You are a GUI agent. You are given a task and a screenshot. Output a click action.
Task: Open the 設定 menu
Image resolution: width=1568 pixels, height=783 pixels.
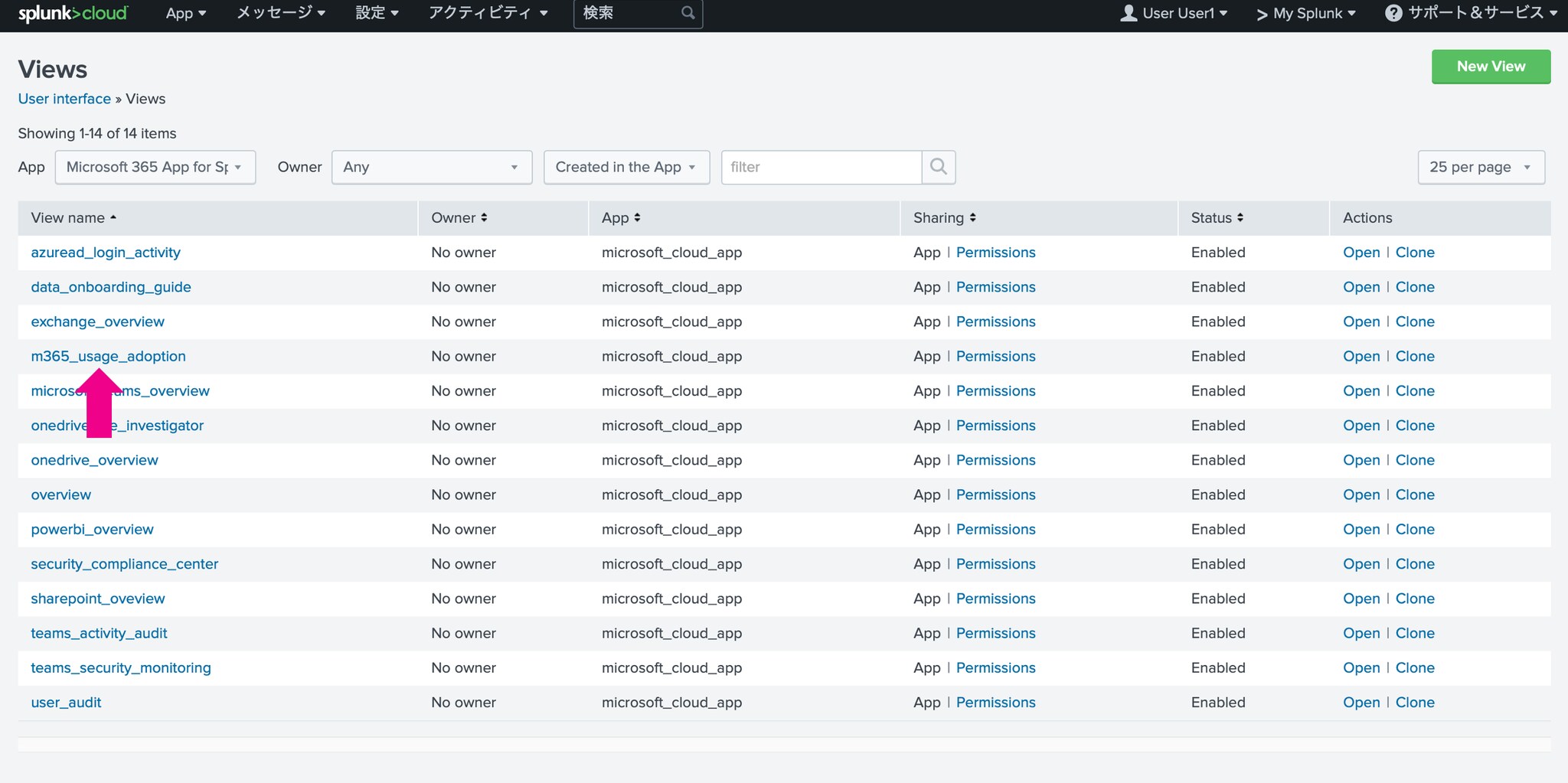click(377, 13)
